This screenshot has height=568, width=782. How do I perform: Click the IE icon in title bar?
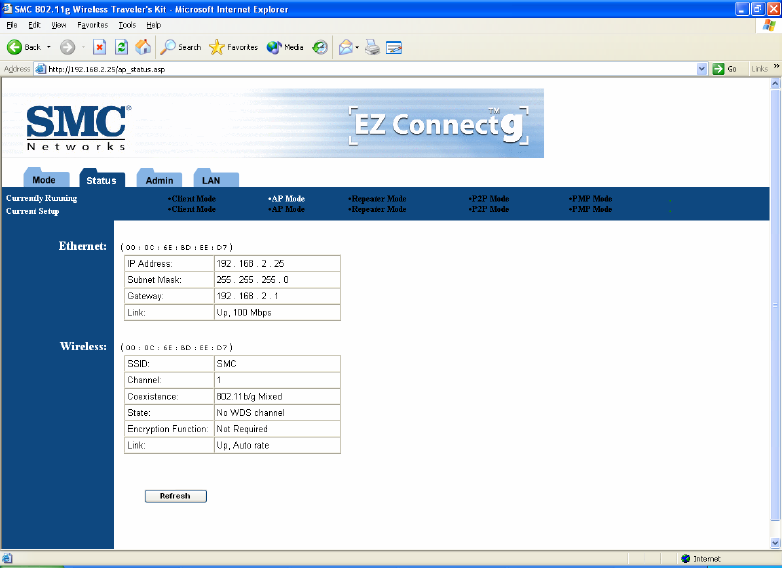tap(7, 8)
